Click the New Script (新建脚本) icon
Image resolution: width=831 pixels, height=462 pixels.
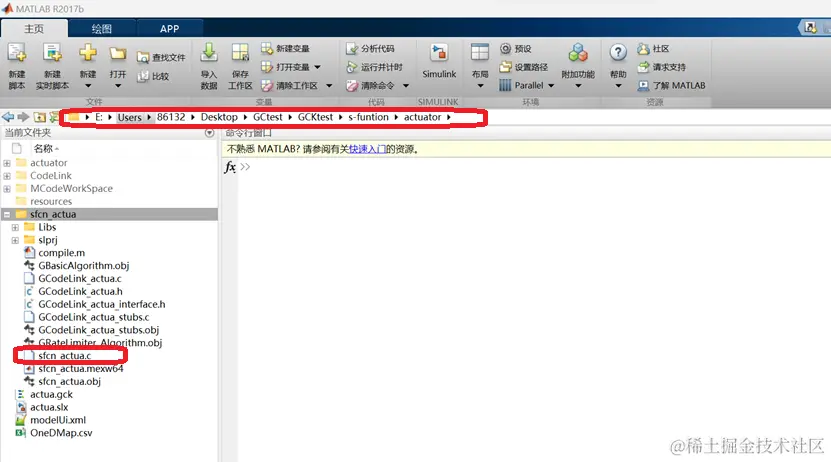(16, 54)
